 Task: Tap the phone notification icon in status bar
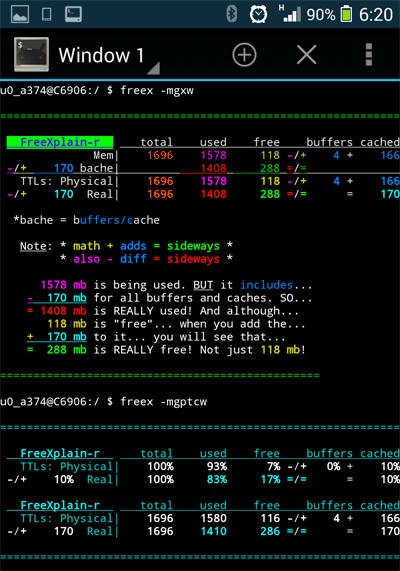tap(47, 15)
